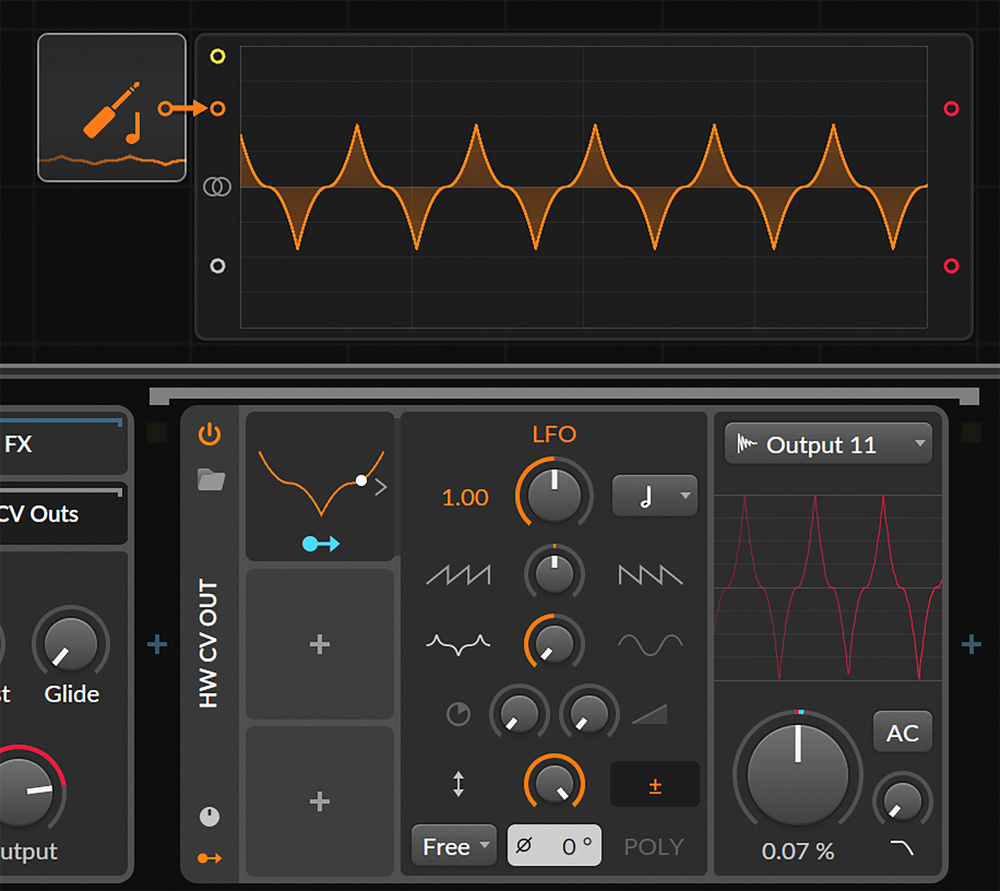Click the LFO modulator routing arrow icon
This screenshot has width=1000, height=891.
[321, 543]
